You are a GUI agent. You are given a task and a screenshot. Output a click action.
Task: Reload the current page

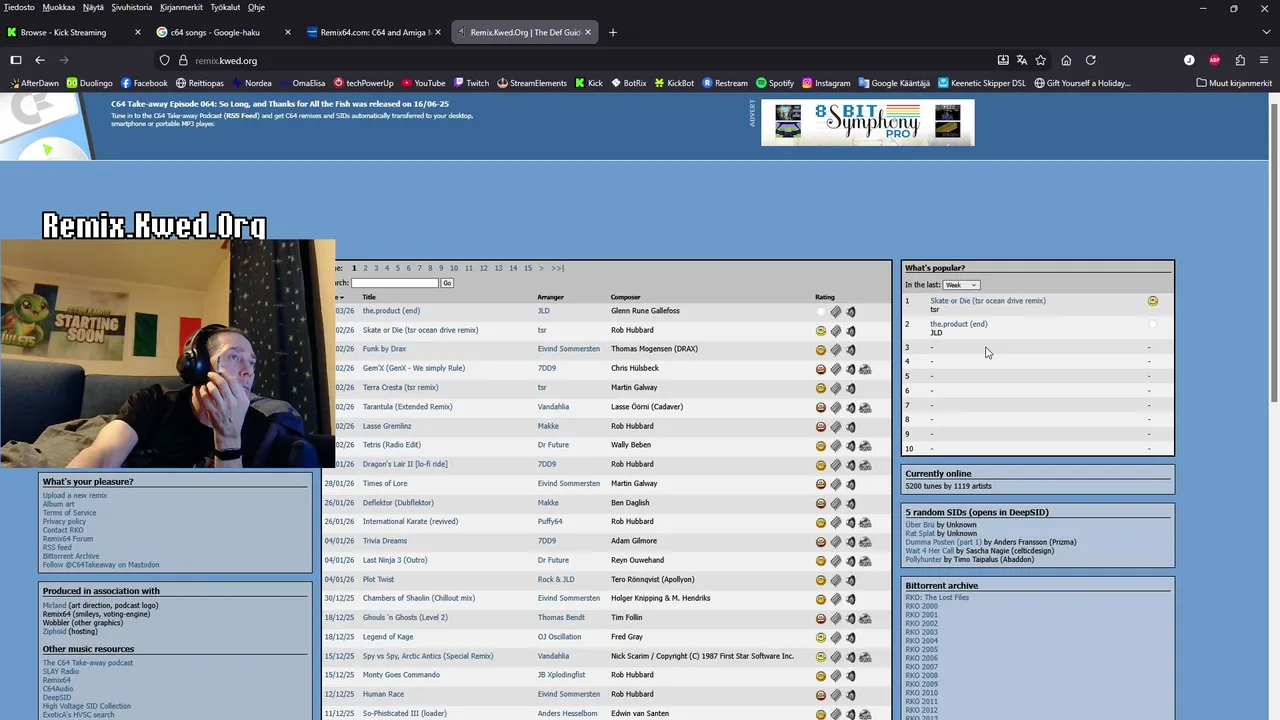[x=1091, y=60]
